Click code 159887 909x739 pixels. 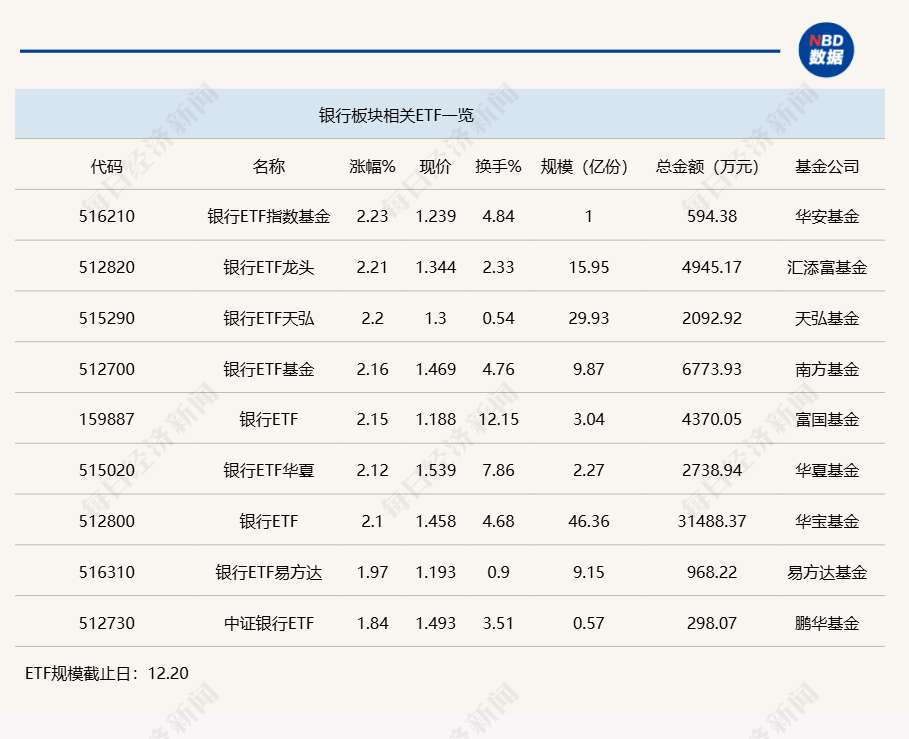click(x=107, y=419)
